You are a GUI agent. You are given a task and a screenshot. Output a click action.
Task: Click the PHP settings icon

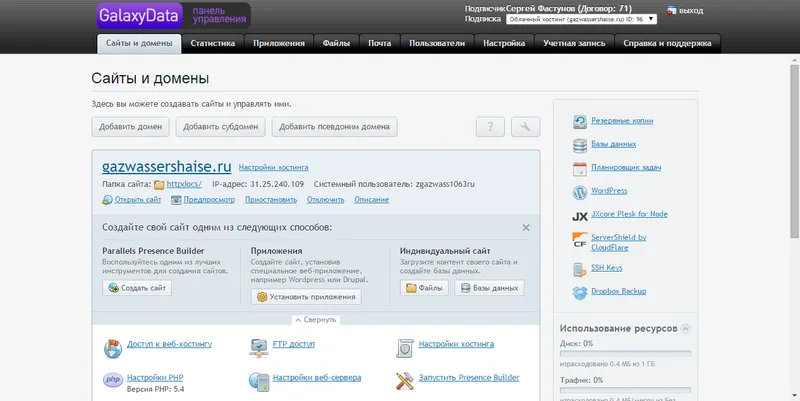click(x=113, y=380)
